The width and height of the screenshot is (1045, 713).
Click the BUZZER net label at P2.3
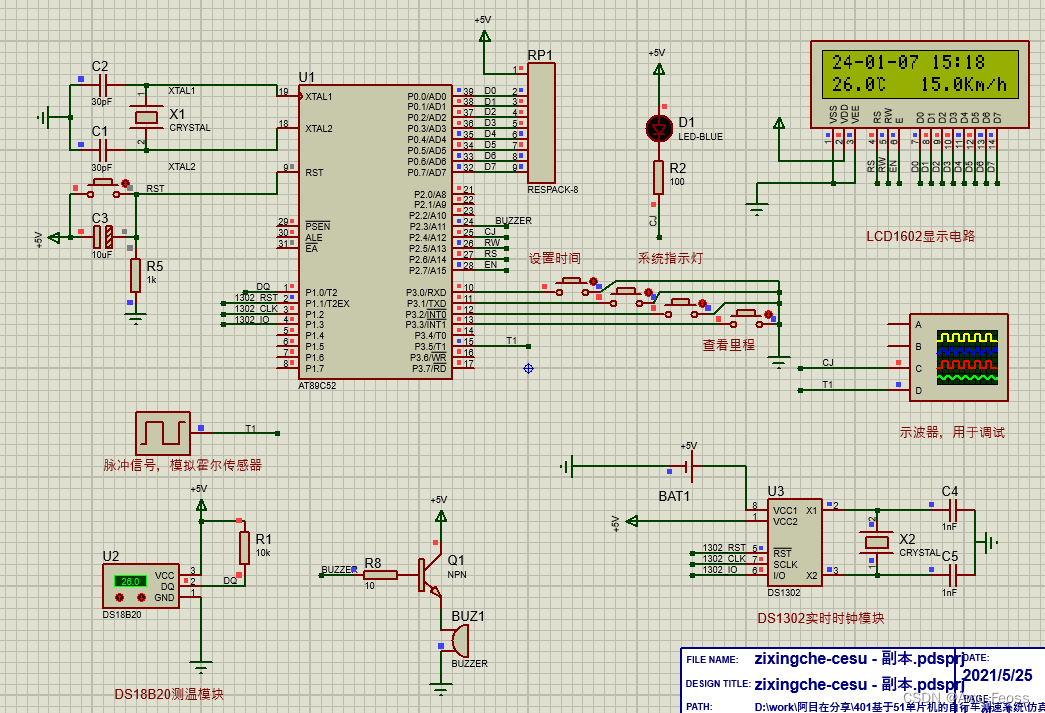click(513, 221)
